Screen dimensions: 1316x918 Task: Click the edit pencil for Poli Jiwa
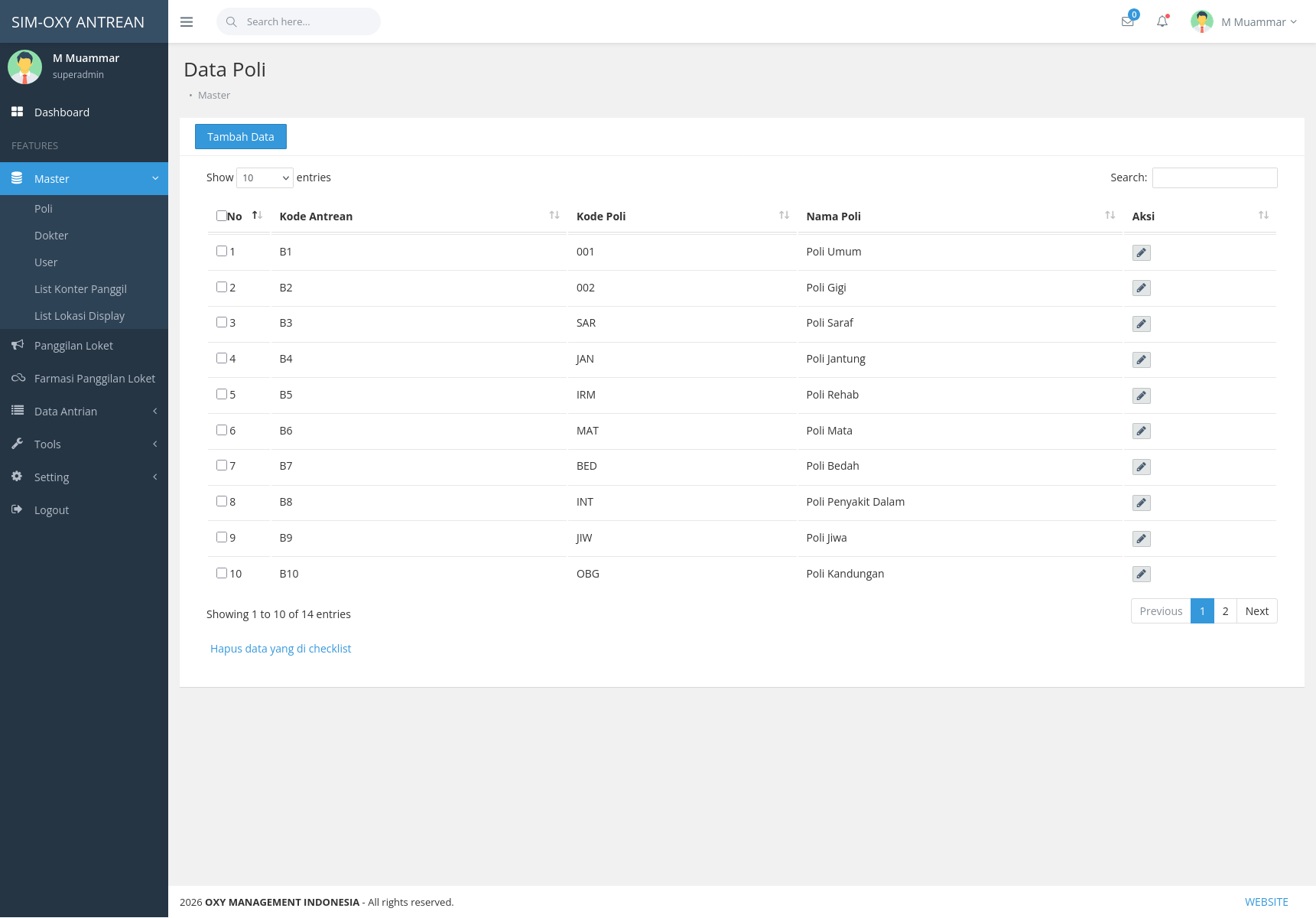(1141, 539)
